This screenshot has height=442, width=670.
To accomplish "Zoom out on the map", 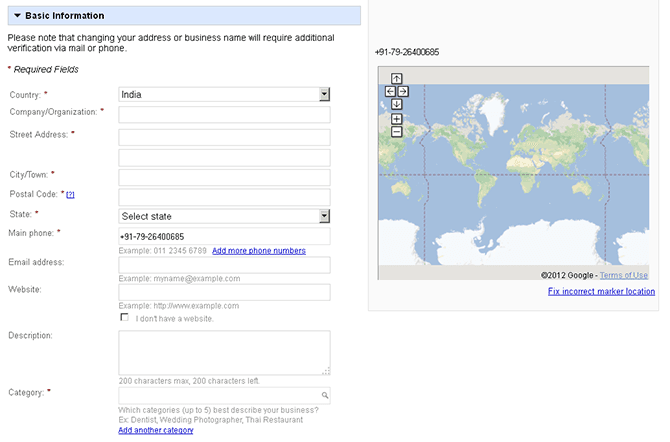I will [x=397, y=131].
